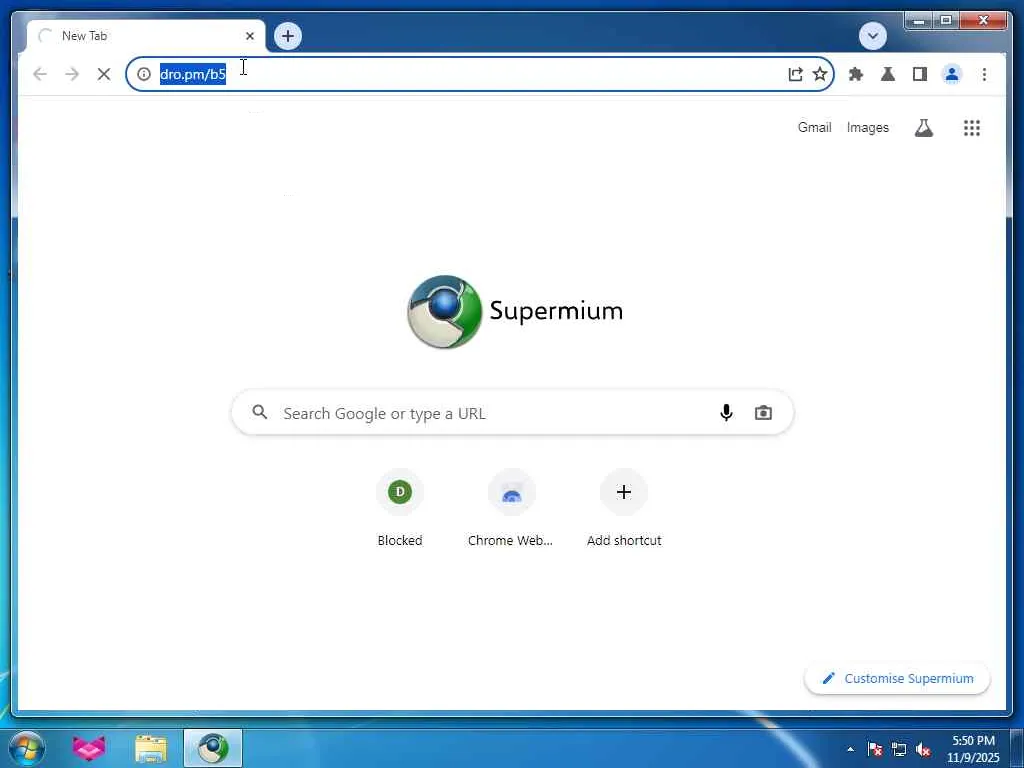Open the muted volume tray icon
This screenshot has width=1024, height=768.
point(923,749)
